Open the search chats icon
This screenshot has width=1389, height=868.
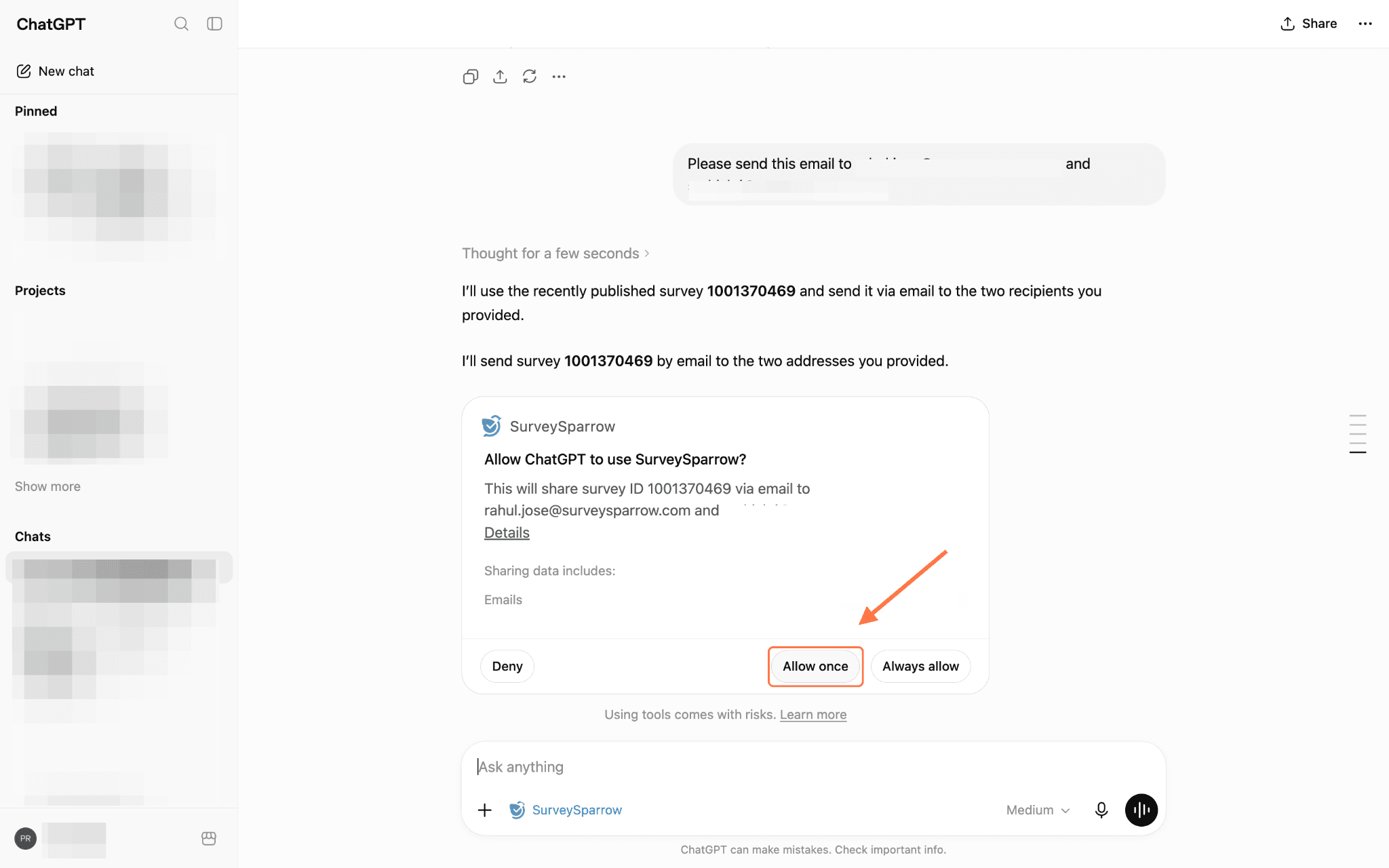point(181,24)
